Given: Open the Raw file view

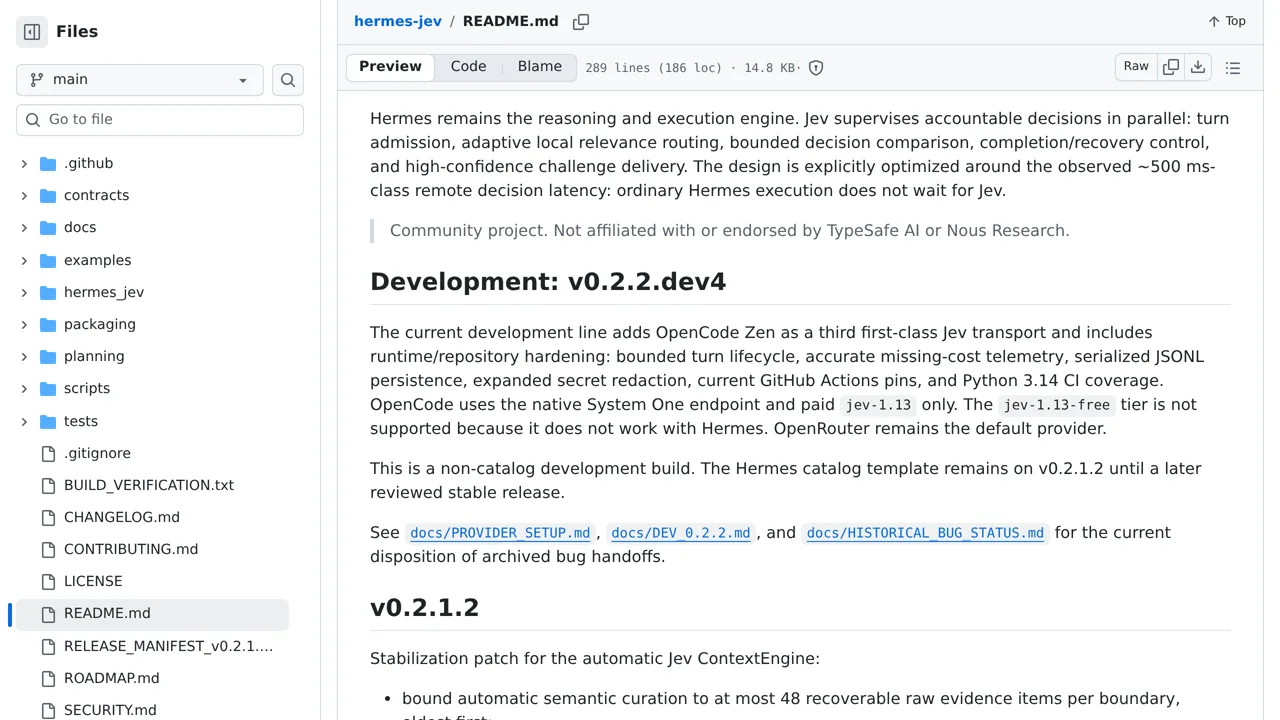Looking at the screenshot, I should click(x=1136, y=67).
